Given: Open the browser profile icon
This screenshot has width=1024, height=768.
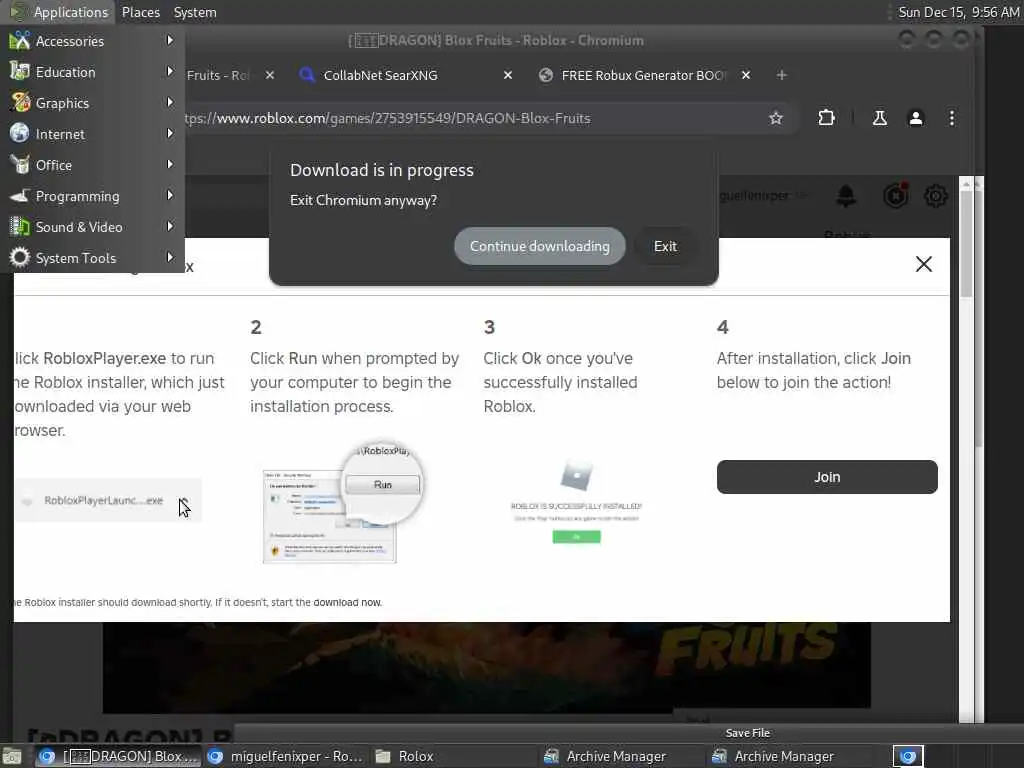Looking at the screenshot, I should tap(916, 118).
